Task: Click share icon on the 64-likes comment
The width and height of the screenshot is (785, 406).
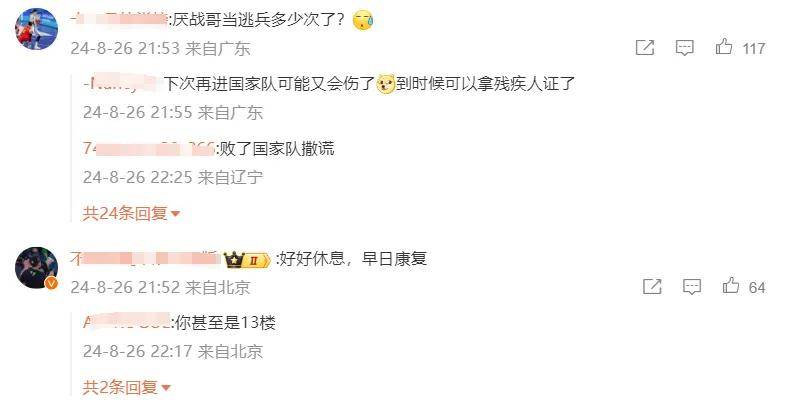Action: (652, 286)
